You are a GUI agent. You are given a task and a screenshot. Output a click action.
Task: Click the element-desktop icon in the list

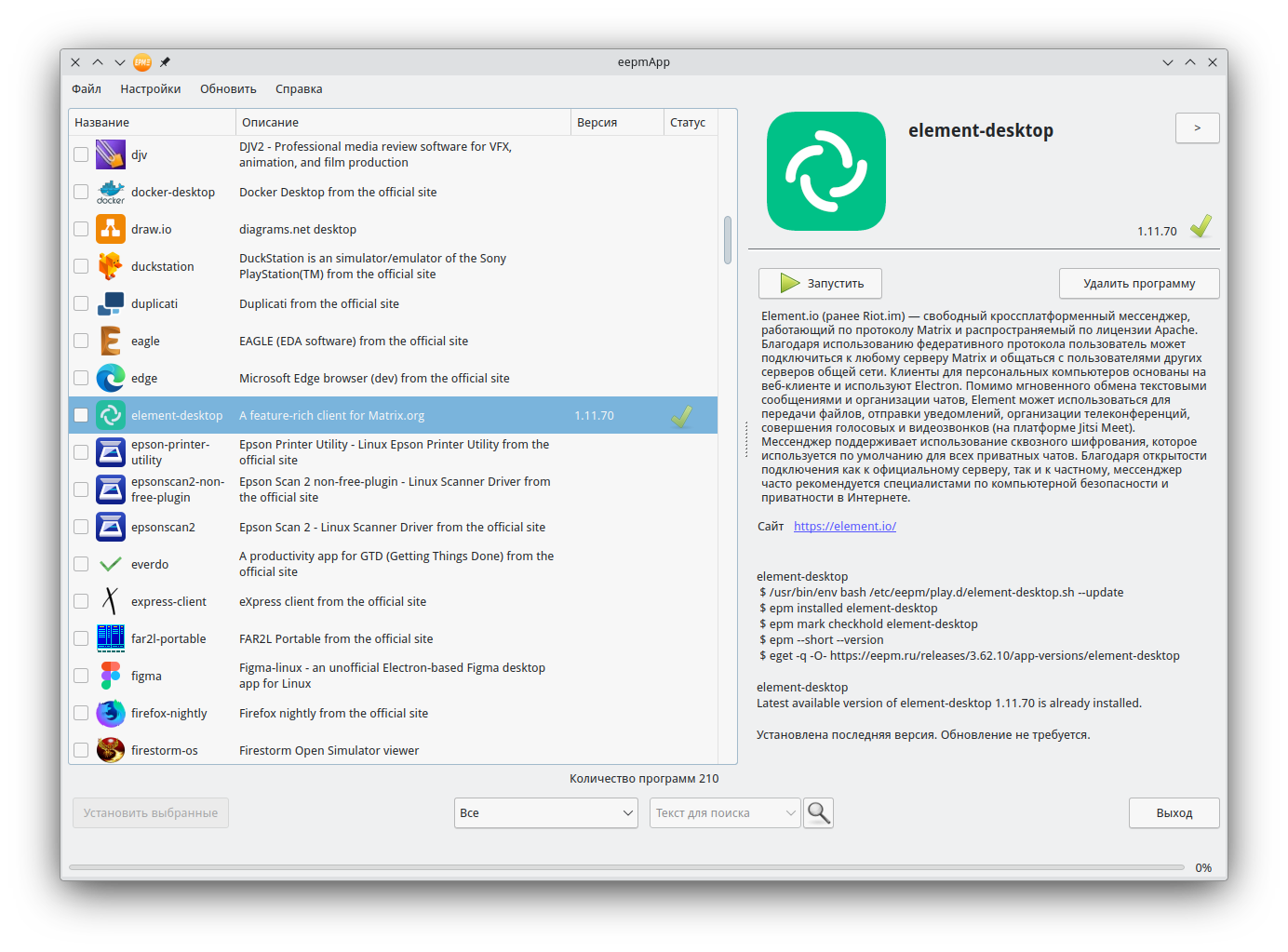click(111, 415)
